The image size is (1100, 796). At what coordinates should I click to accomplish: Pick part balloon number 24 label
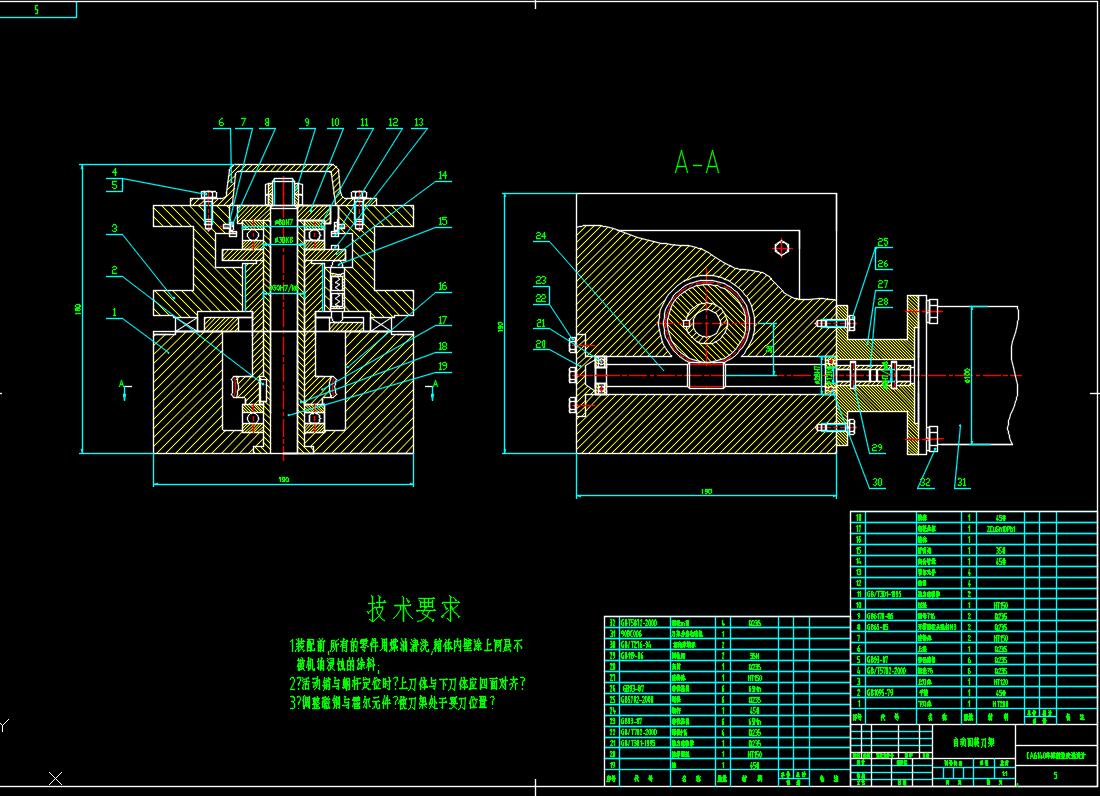point(541,237)
